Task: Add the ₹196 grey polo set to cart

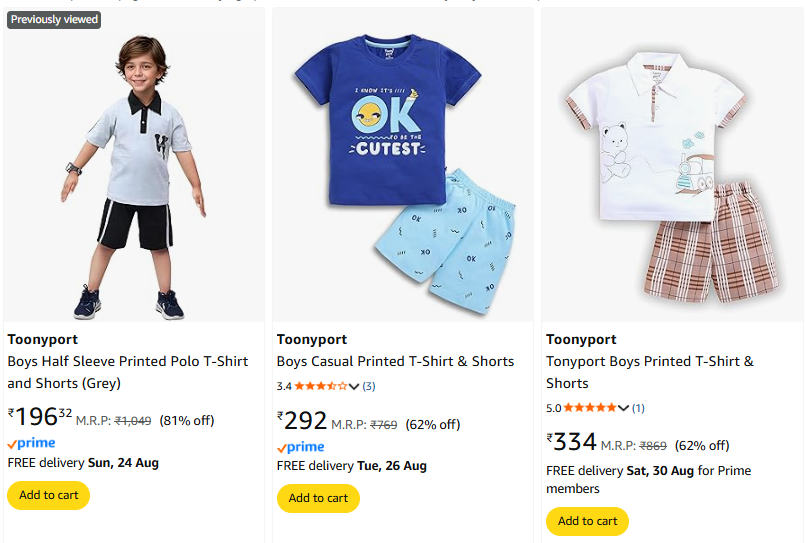Action: [48, 495]
